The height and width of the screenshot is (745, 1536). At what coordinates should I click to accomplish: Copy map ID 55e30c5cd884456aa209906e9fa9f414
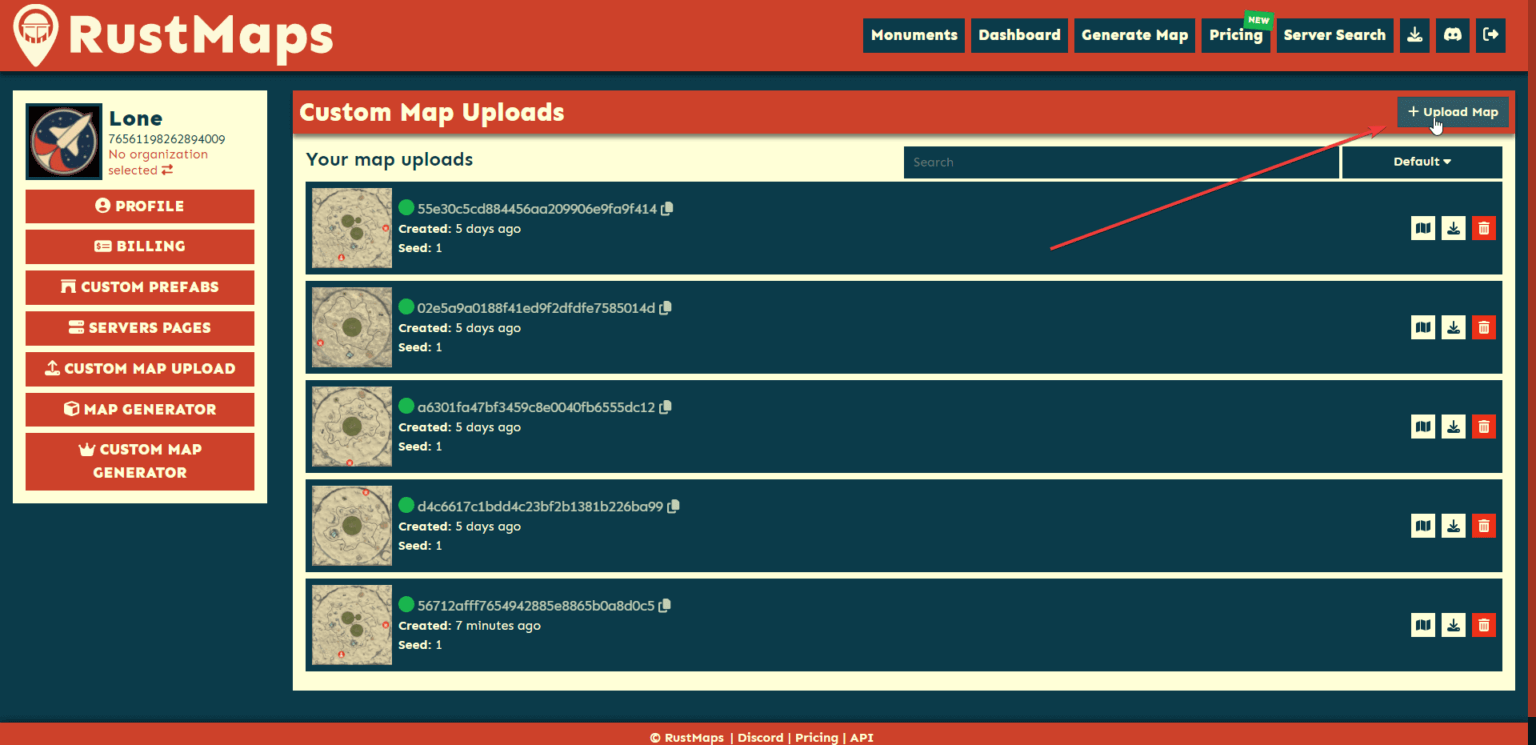click(x=667, y=209)
